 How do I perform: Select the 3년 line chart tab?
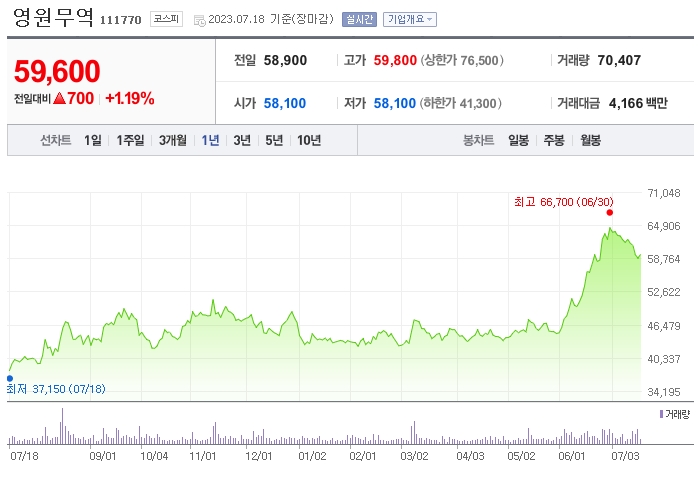coord(242,140)
